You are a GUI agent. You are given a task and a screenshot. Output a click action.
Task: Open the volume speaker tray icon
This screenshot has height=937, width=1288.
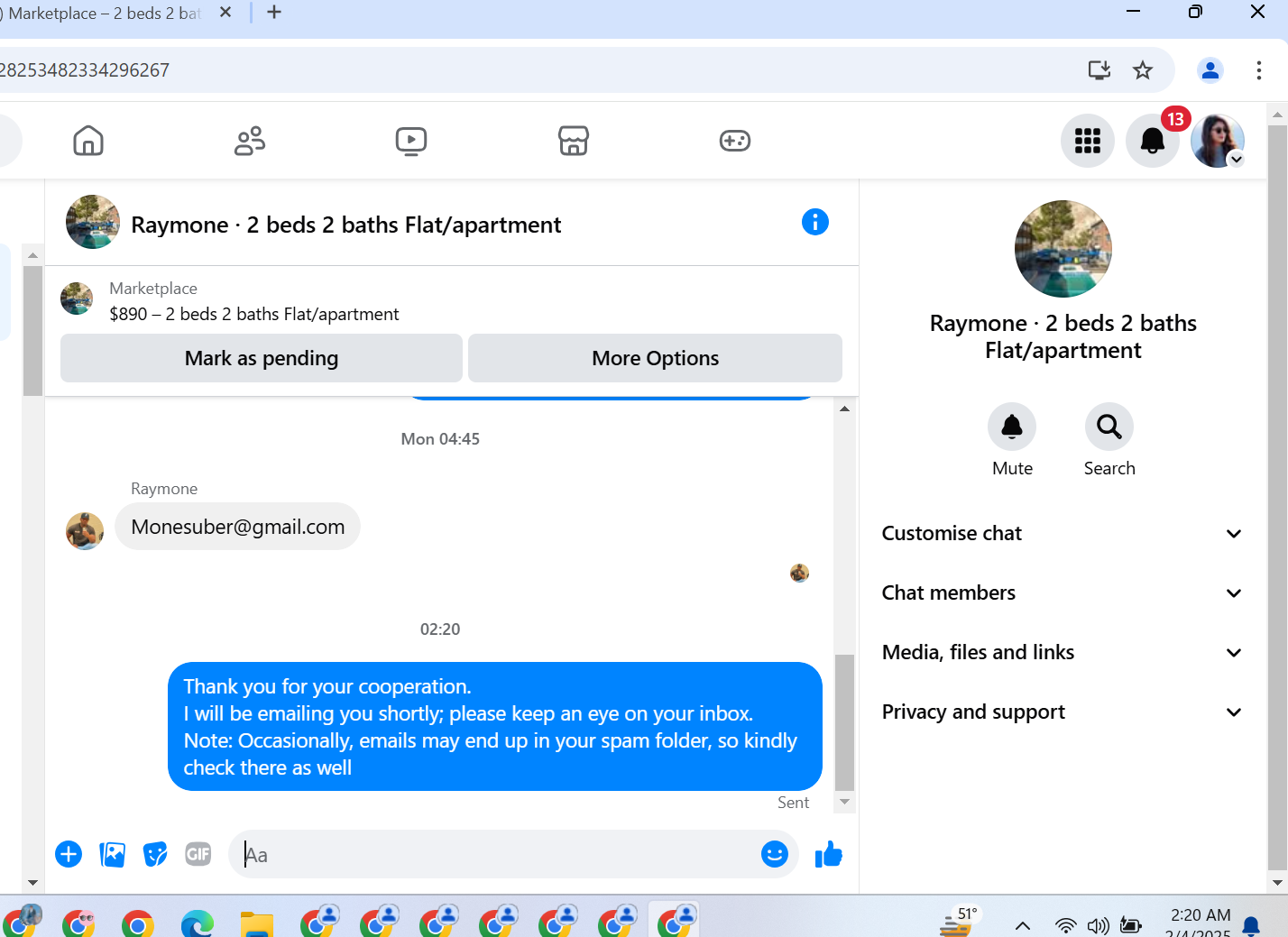pyautogui.click(x=1098, y=925)
